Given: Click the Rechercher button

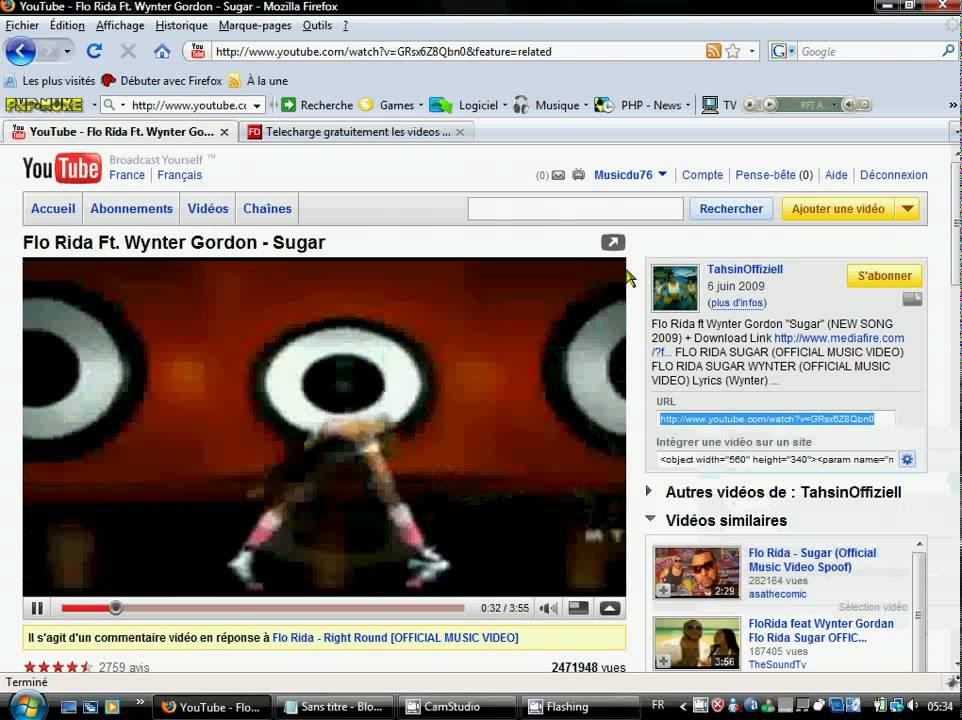Looking at the screenshot, I should [x=731, y=209].
